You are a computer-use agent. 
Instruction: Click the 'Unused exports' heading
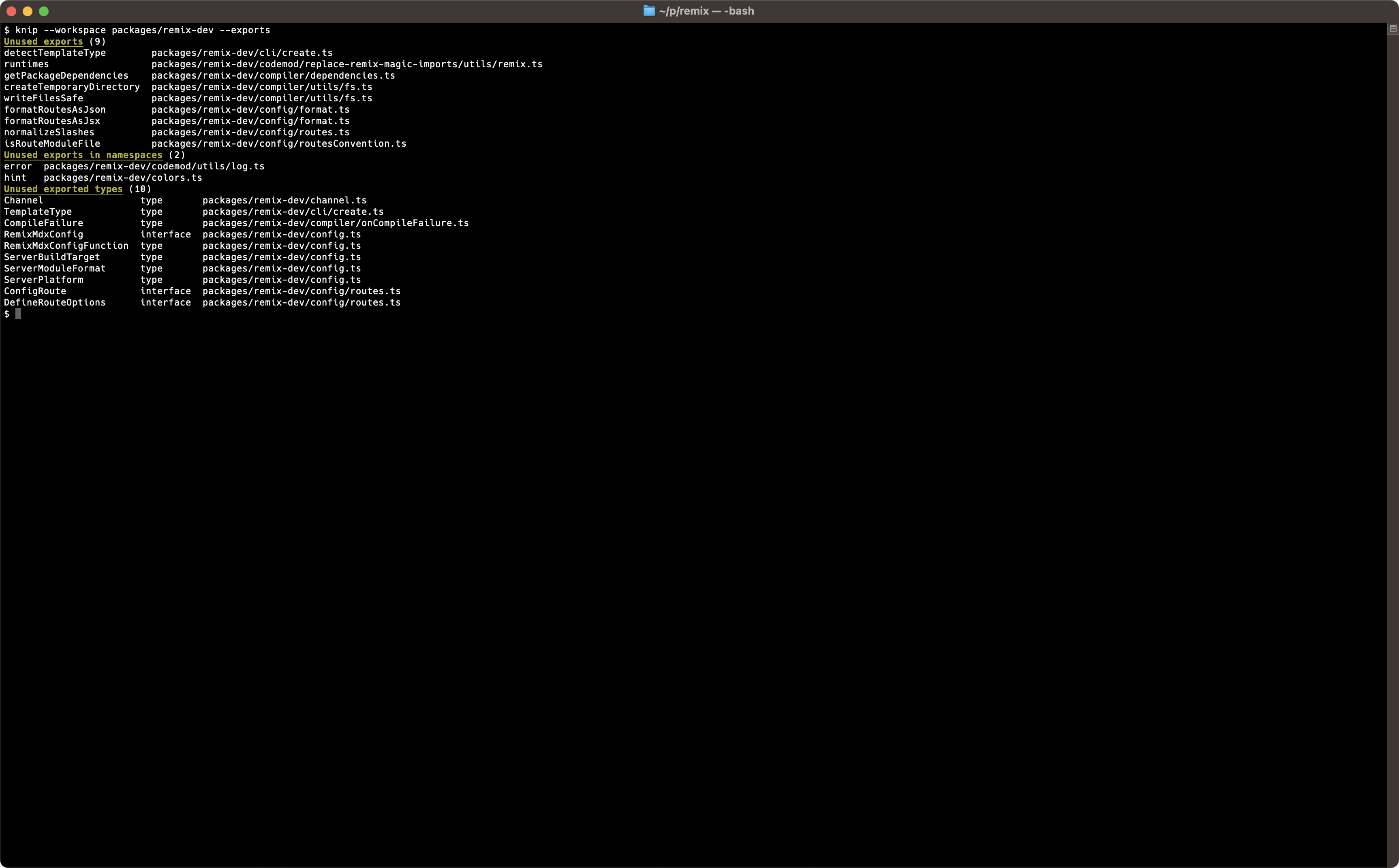click(x=44, y=41)
